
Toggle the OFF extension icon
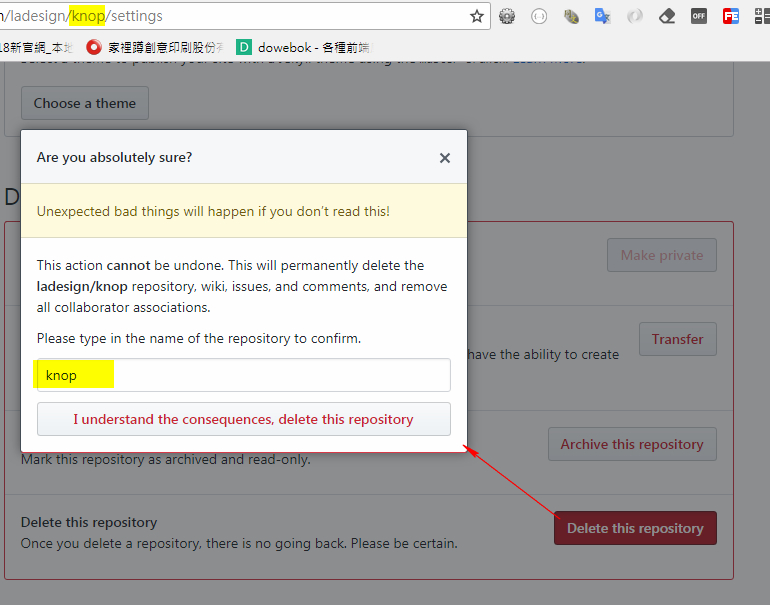pos(698,16)
